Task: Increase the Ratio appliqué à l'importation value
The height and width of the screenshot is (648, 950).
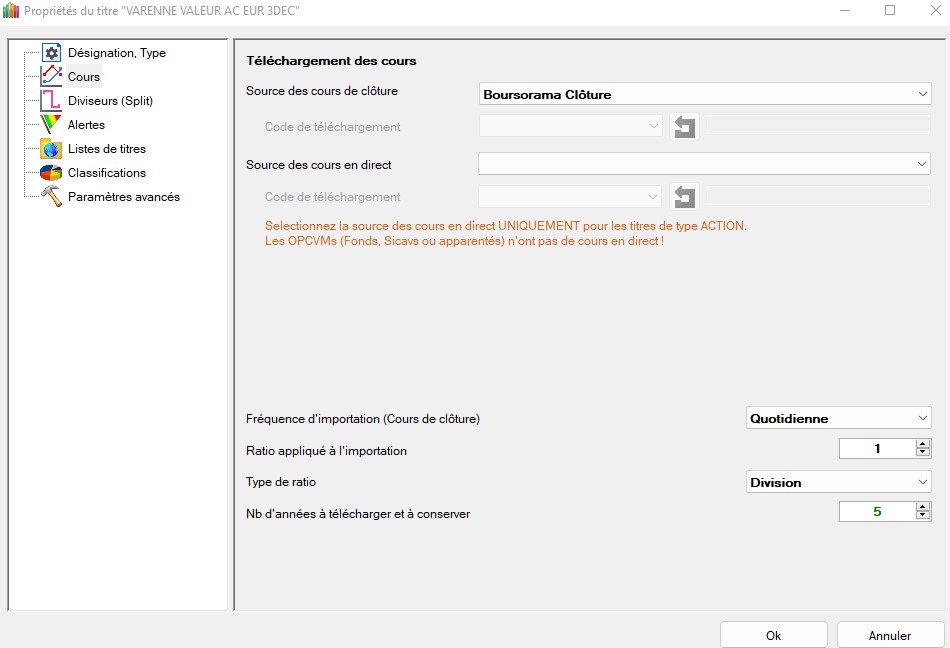Action: tap(922, 445)
